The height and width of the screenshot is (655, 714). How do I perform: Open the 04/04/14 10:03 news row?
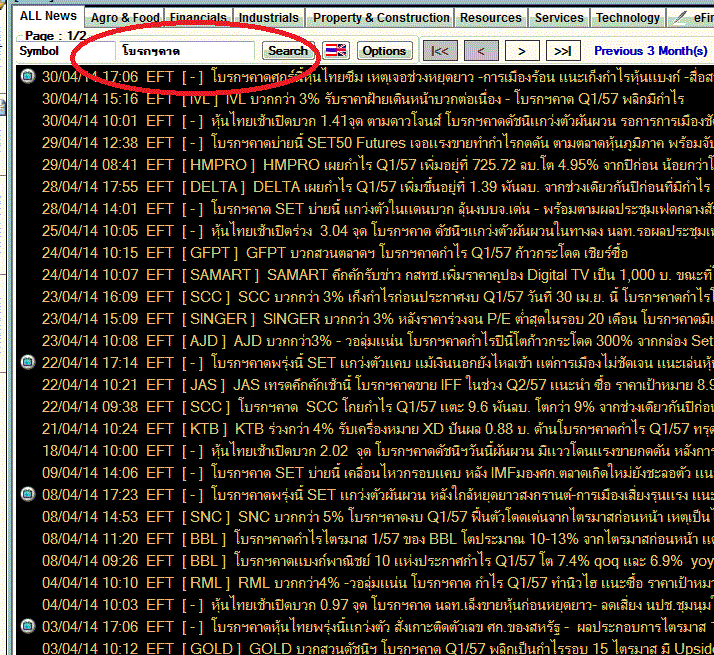(364, 604)
